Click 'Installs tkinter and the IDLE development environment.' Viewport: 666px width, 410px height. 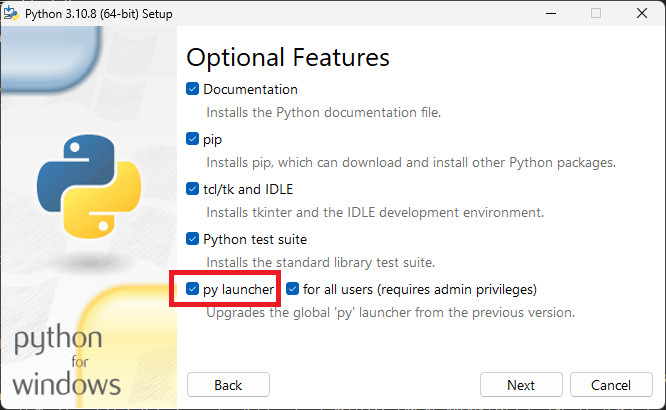point(375,212)
